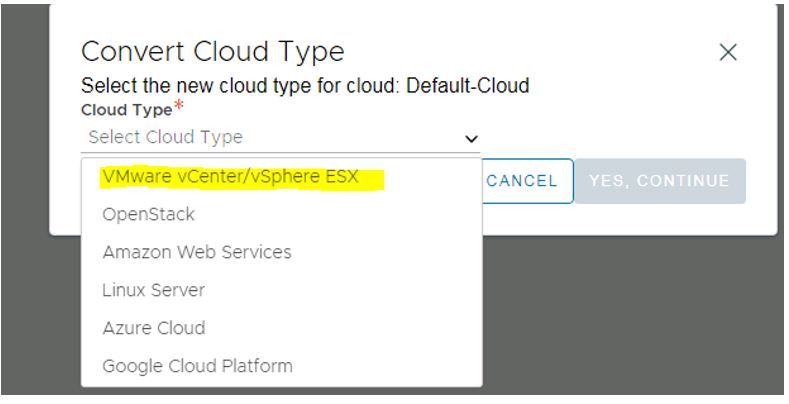Choose Azure Cloud from dropdown

[281, 328]
